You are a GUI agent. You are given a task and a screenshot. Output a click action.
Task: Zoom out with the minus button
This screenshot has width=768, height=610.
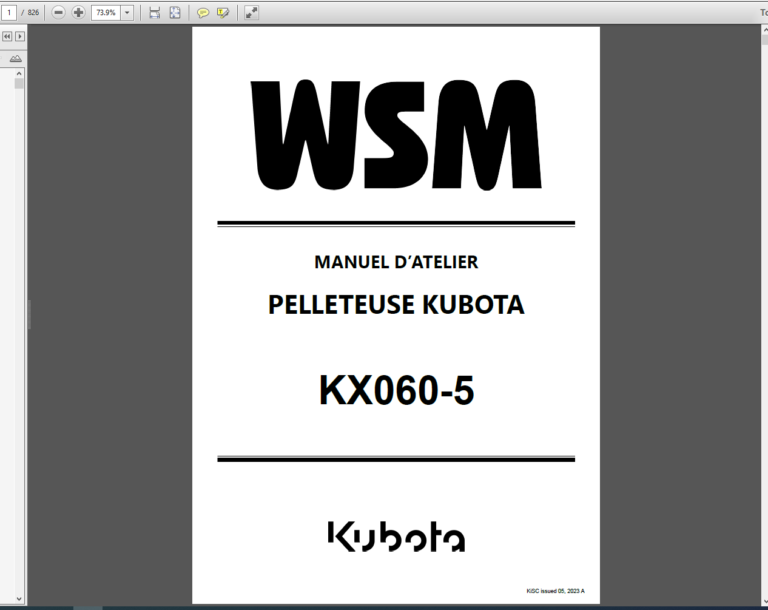click(58, 12)
